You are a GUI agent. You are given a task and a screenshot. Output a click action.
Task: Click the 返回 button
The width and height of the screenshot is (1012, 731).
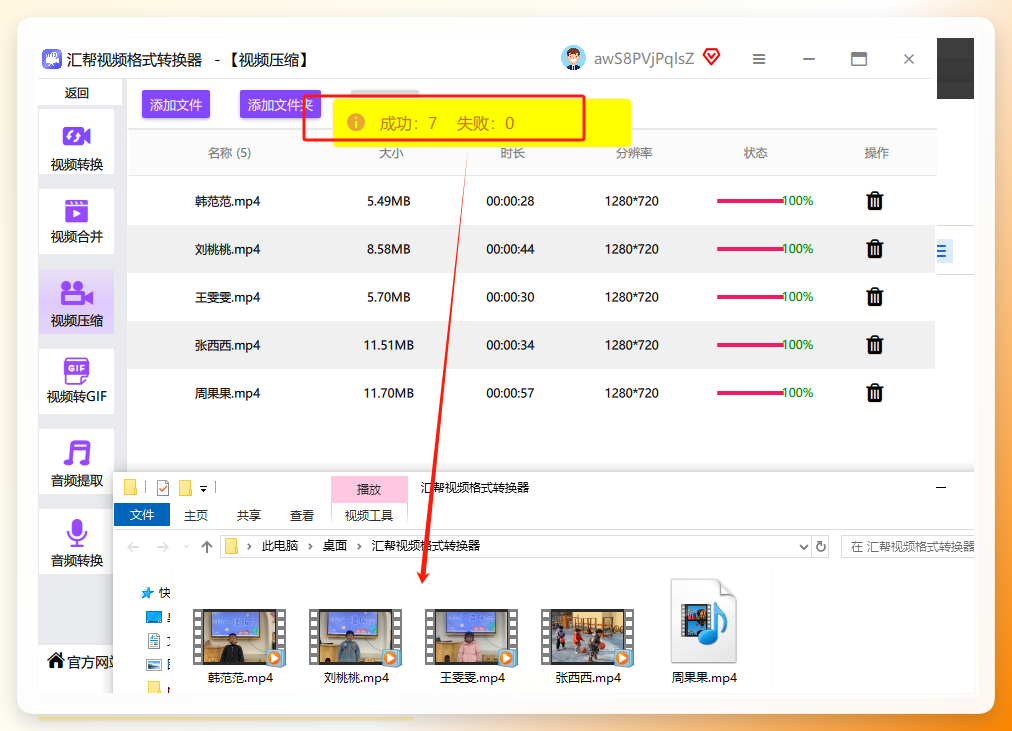coord(77,93)
